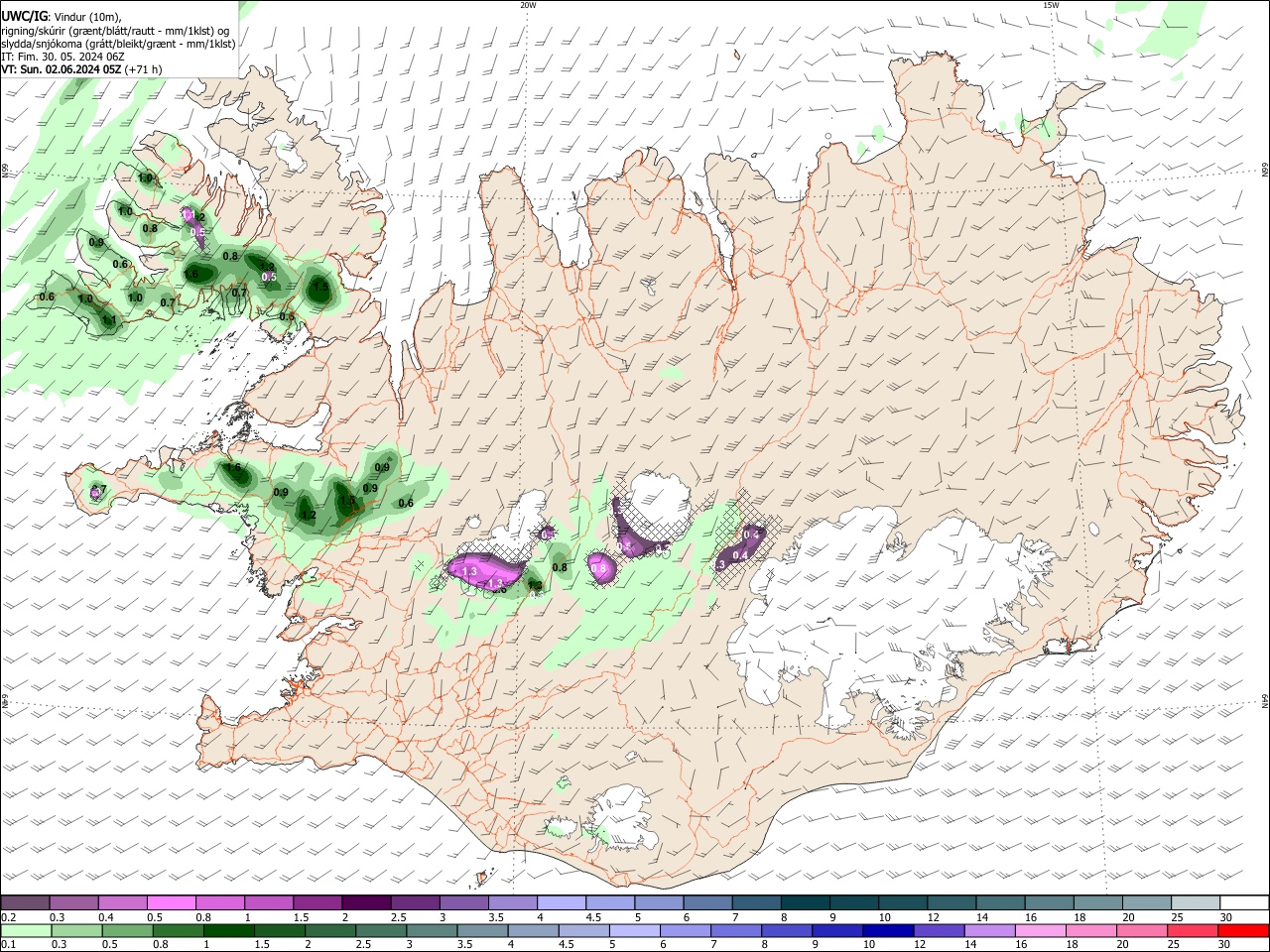
Task: Click the '1.3' value in the purple snow patch
Action: click(470, 572)
